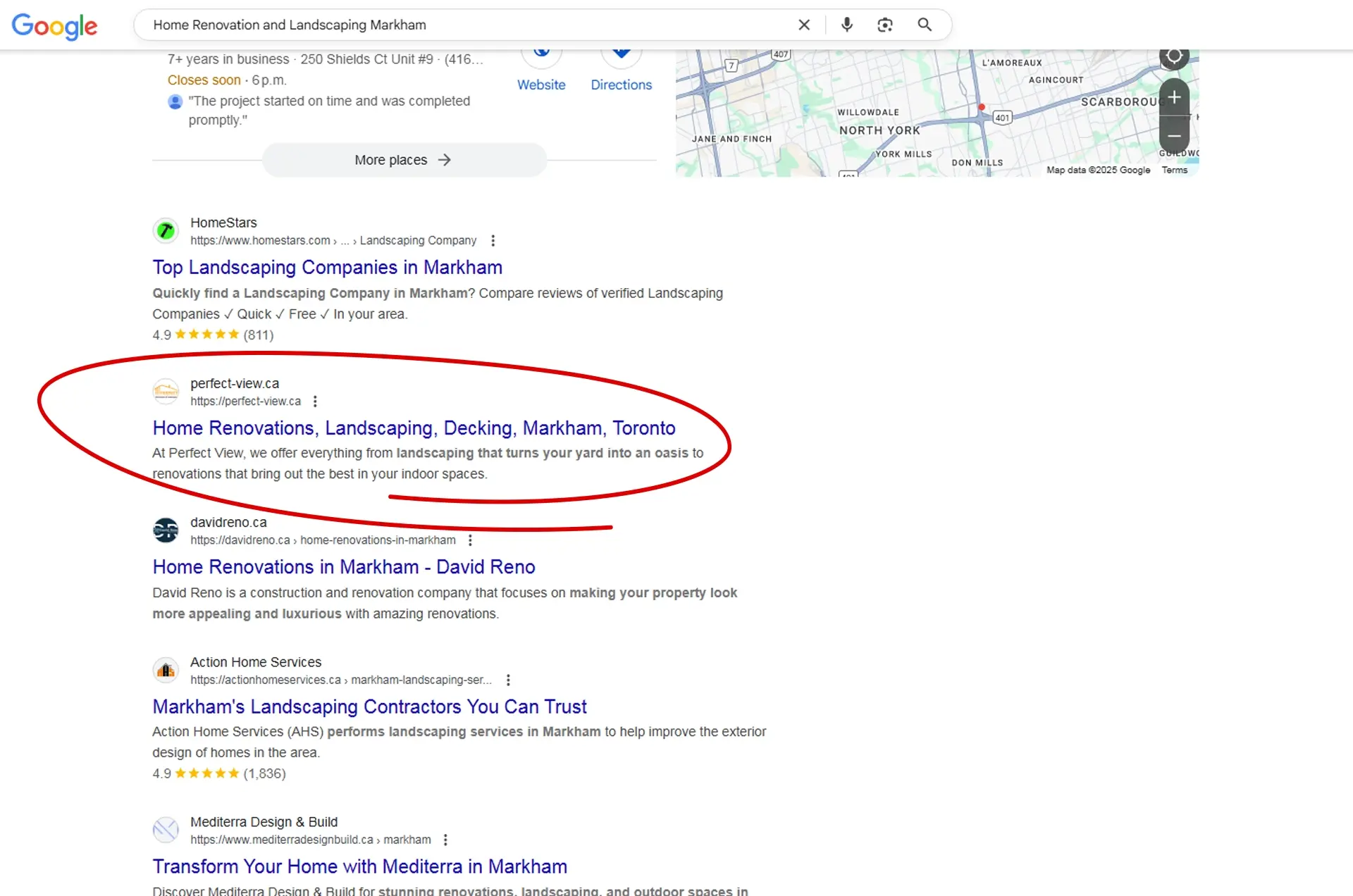Click the HomeStars site favicon
Image resolution: width=1353 pixels, height=896 pixels.
(166, 230)
